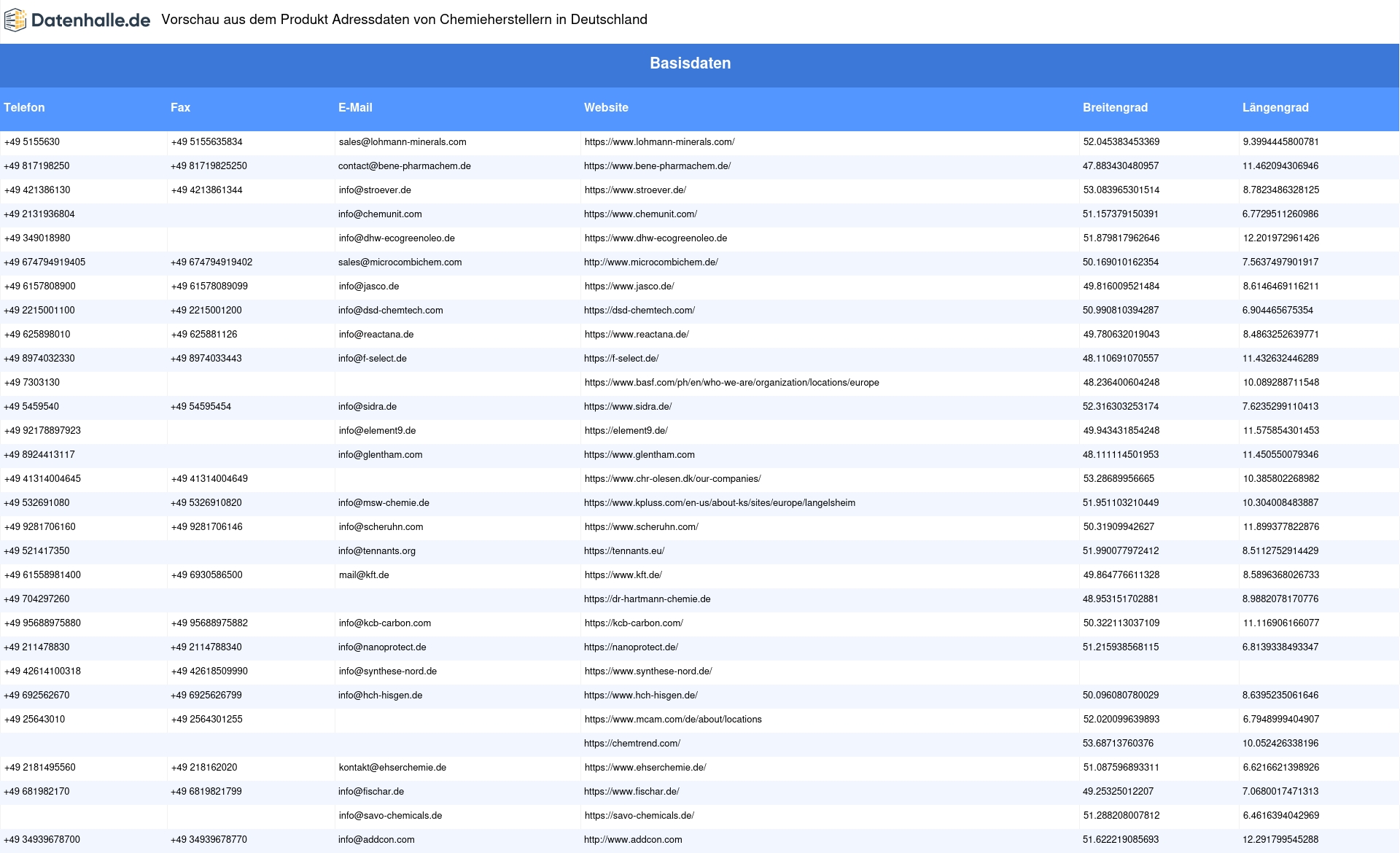The width and height of the screenshot is (1400, 853).
Task: Click fax number +49 6930586500
Action: (206, 575)
